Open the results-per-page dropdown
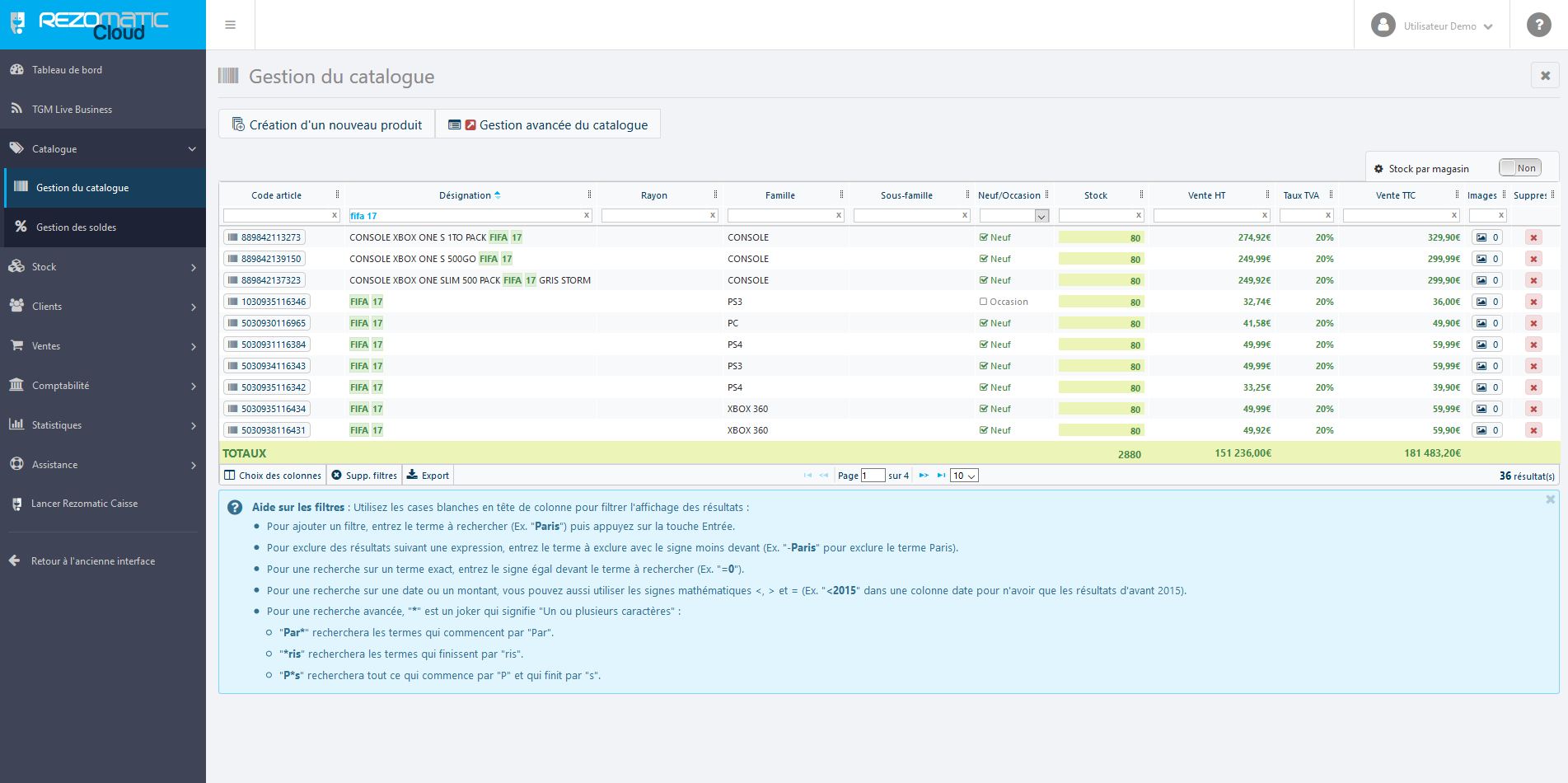1568x783 pixels. pos(964,476)
